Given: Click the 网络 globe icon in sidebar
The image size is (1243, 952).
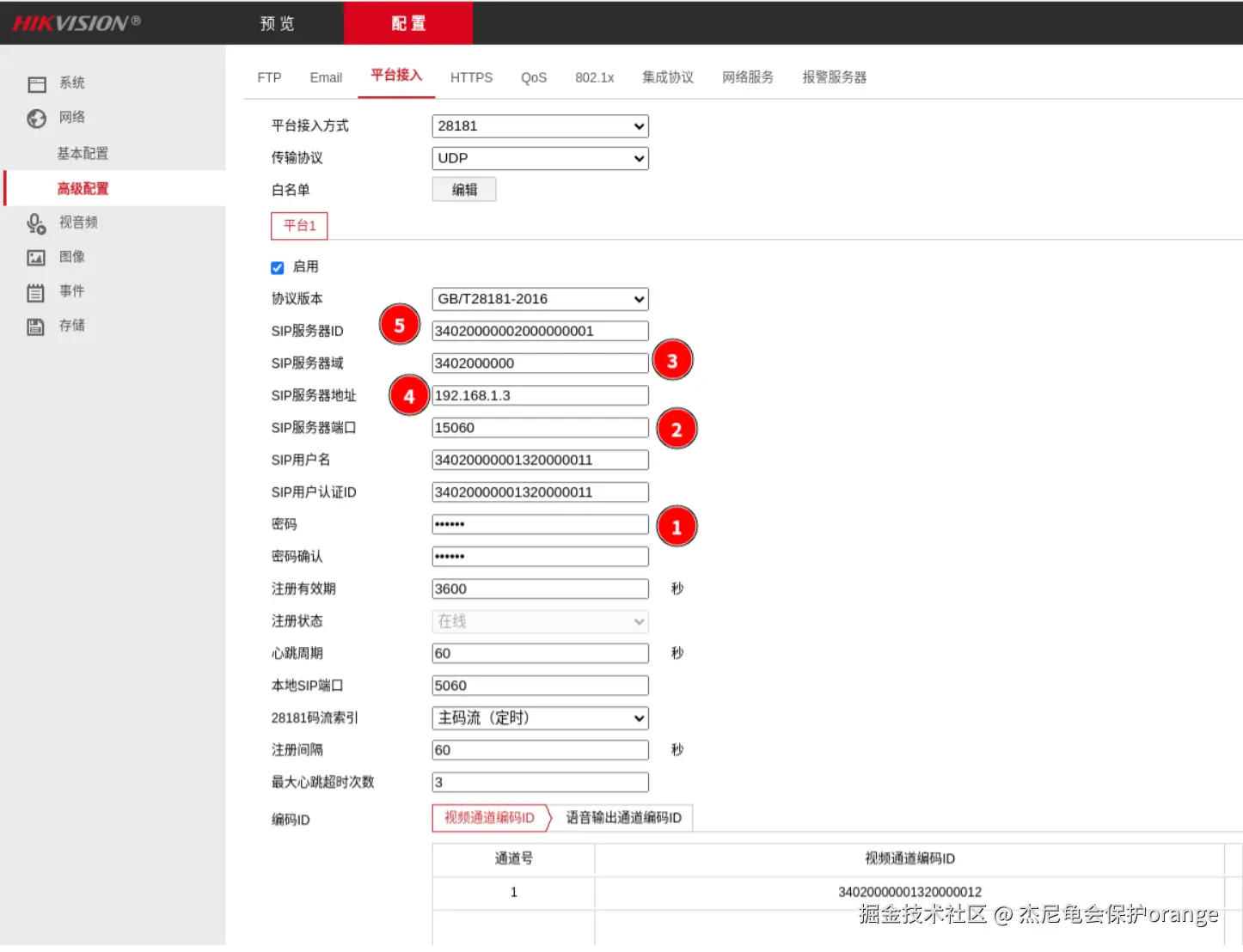Looking at the screenshot, I should 36,119.
